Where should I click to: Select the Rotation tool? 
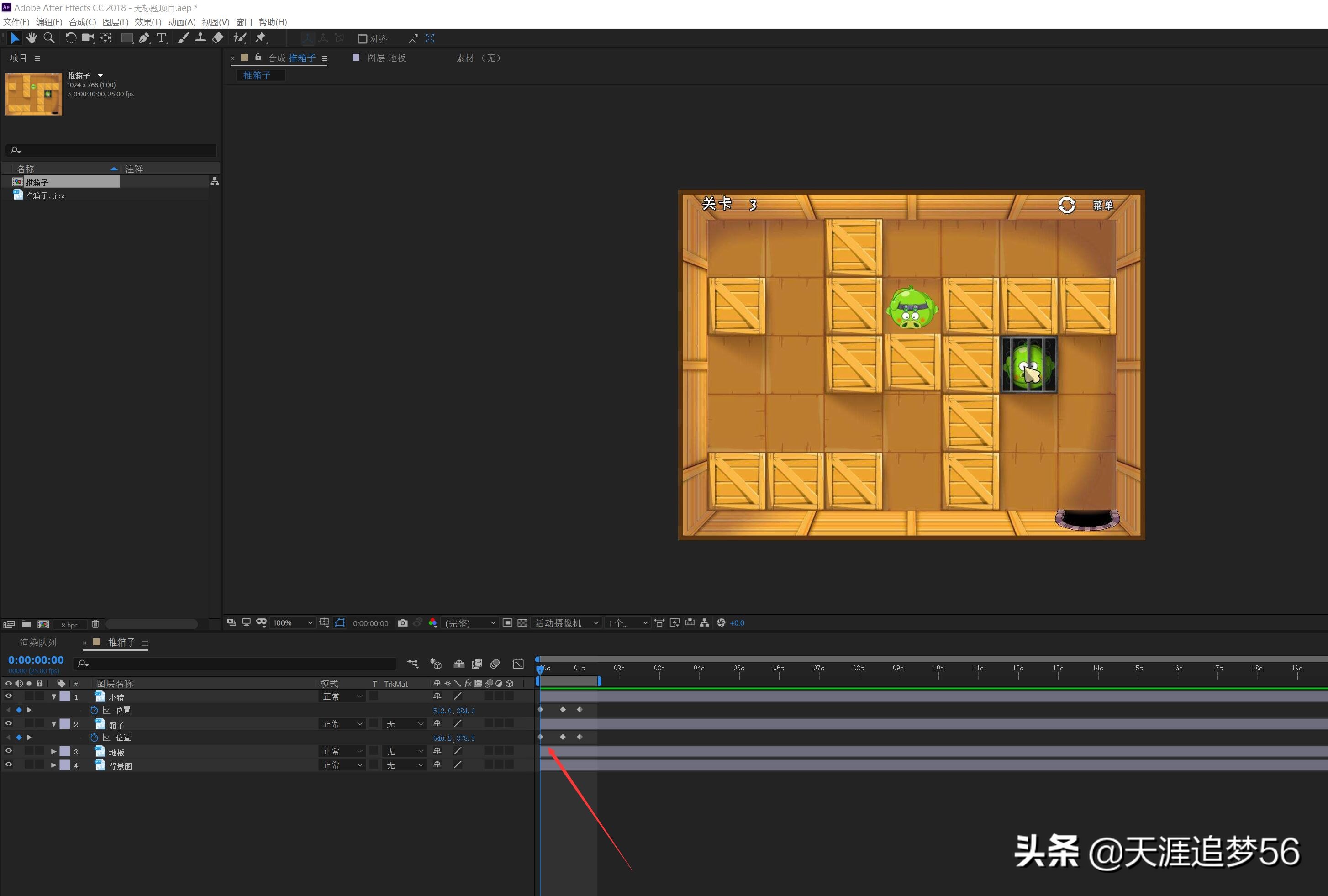point(70,38)
